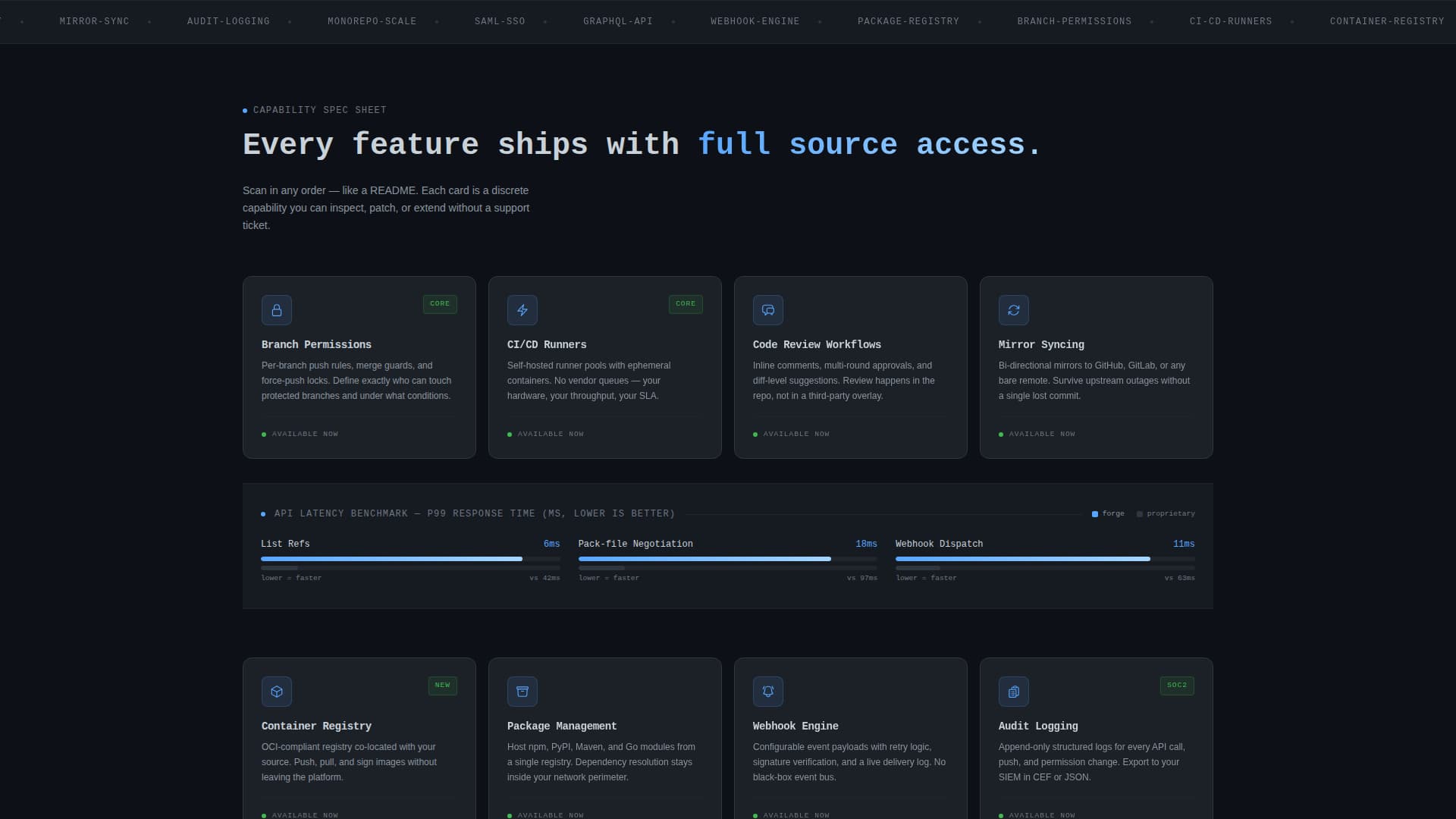Open the Package Management card title
This screenshot has height=819, width=1456.
pos(562,726)
